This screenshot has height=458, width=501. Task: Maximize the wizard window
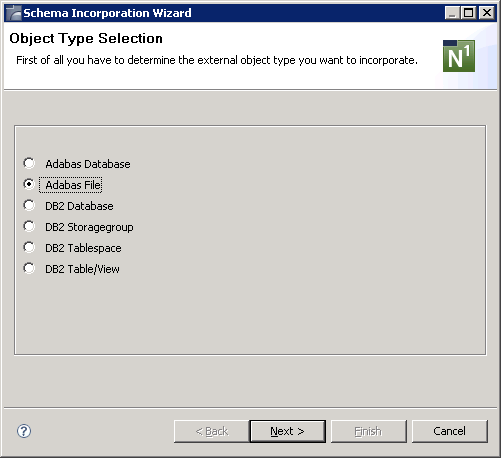469,13
